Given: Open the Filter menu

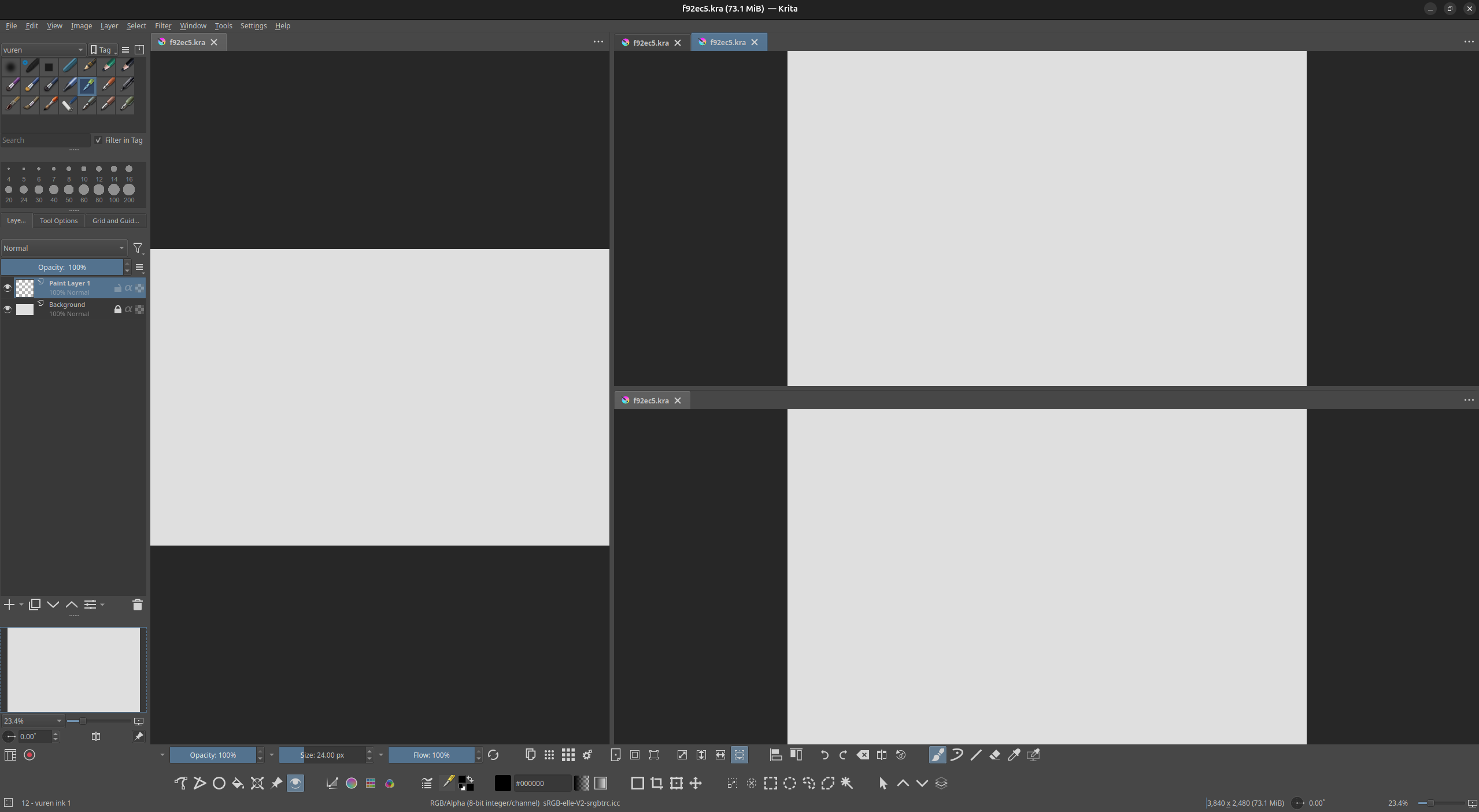Looking at the screenshot, I should click(x=162, y=25).
